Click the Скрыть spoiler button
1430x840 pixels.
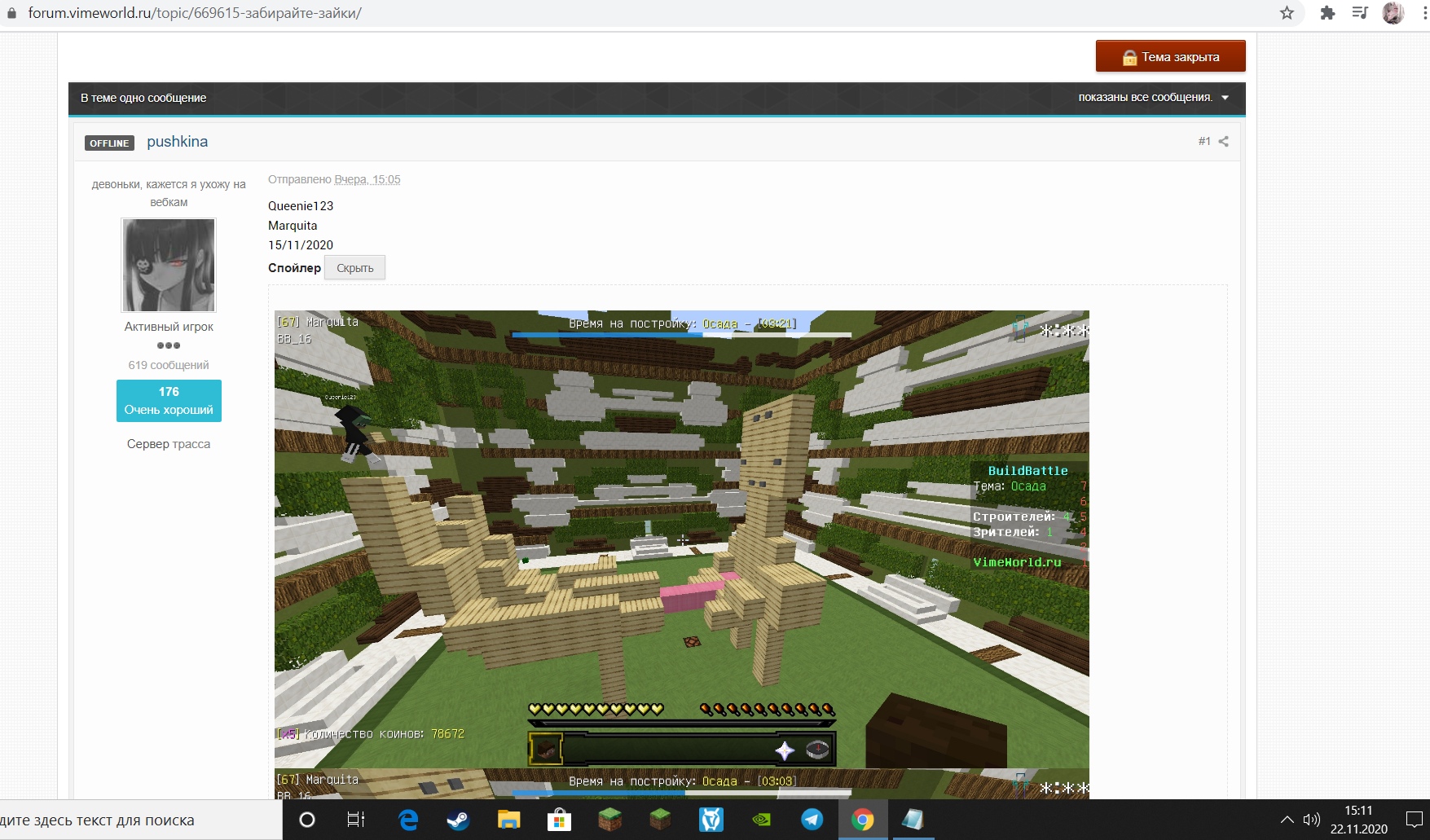click(355, 268)
